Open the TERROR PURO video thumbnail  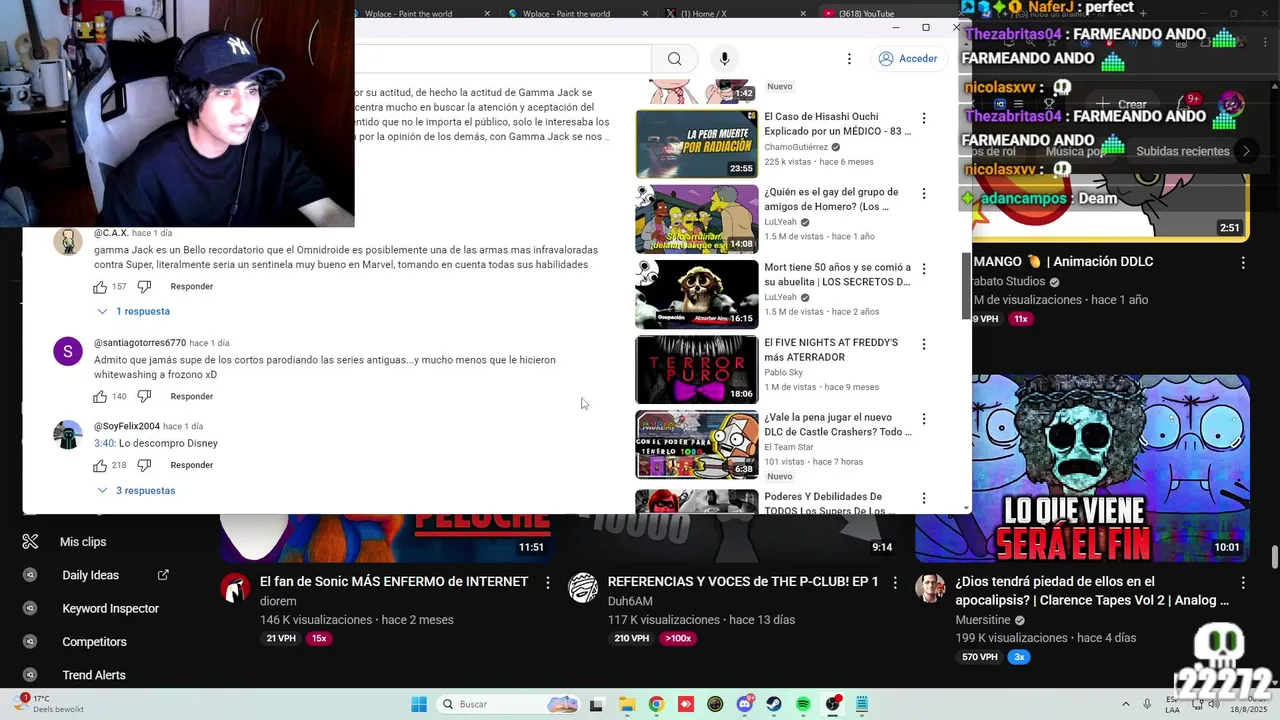[697, 369]
